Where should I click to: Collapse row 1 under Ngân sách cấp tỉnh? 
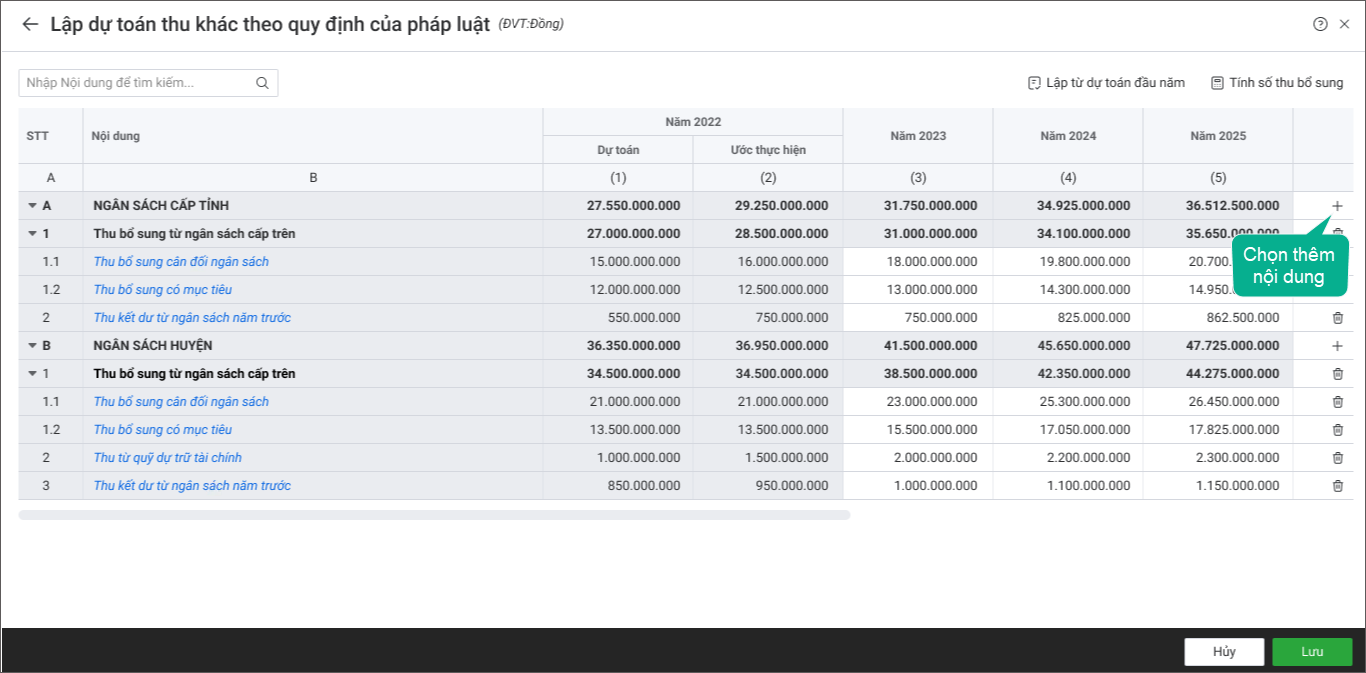point(32,234)
